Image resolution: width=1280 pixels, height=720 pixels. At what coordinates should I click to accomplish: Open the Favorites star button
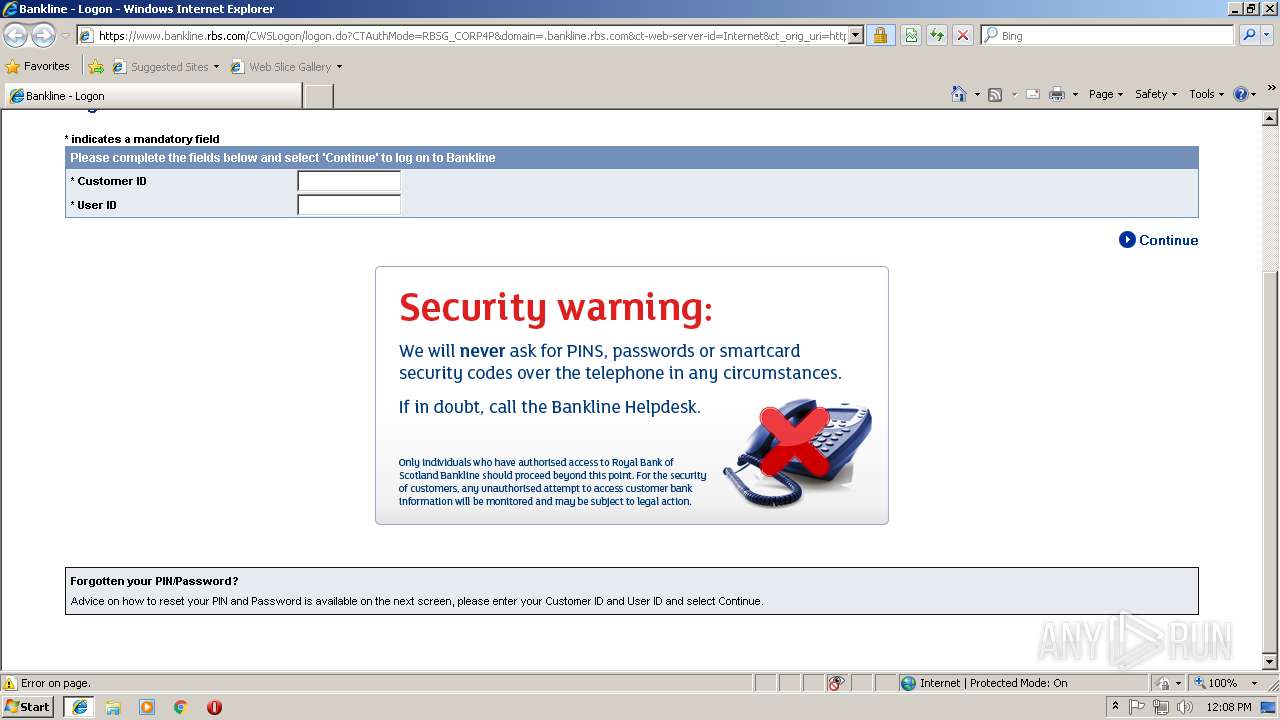(x=37, y=67)
